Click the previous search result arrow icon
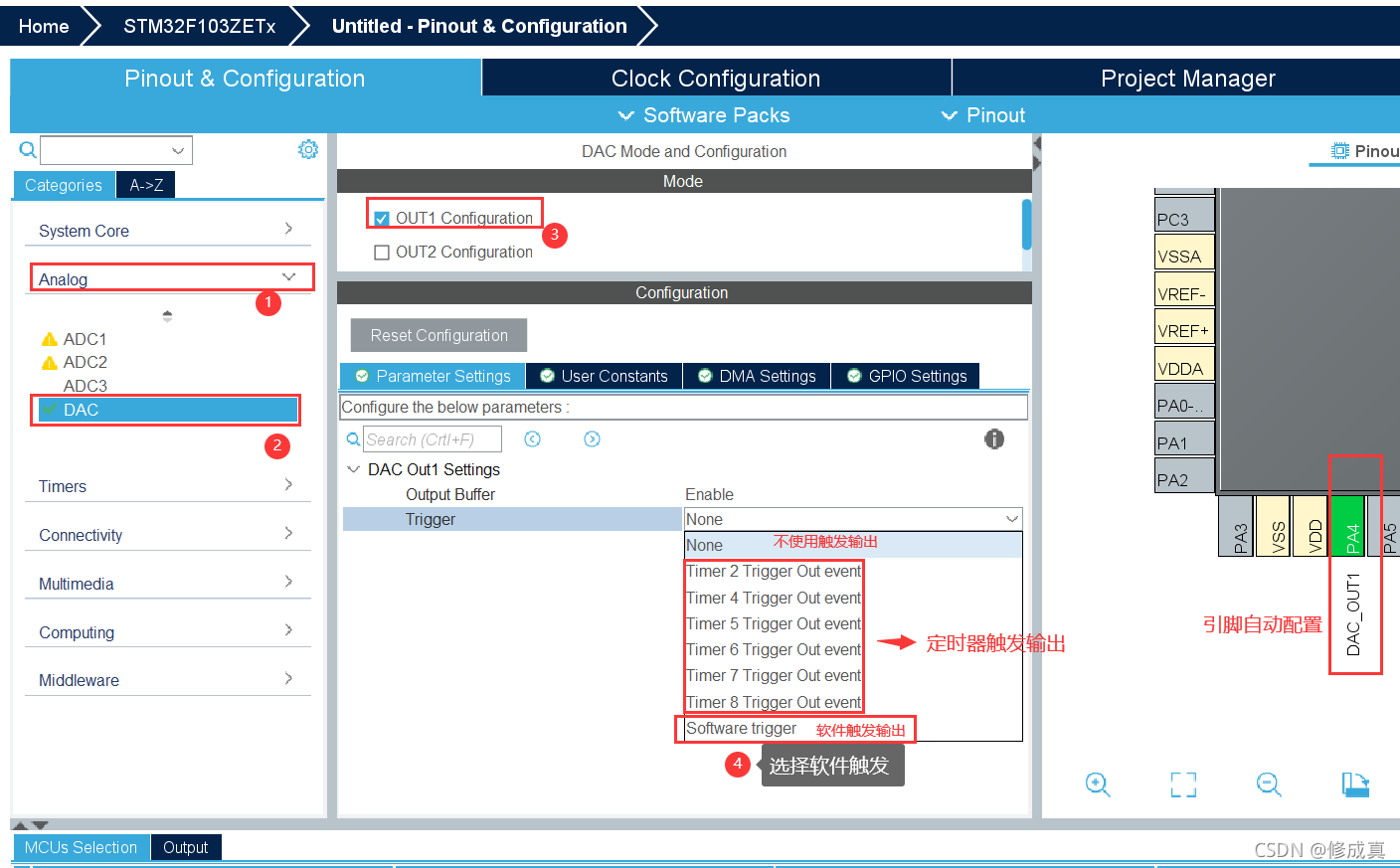 click(x=533, y=439)
